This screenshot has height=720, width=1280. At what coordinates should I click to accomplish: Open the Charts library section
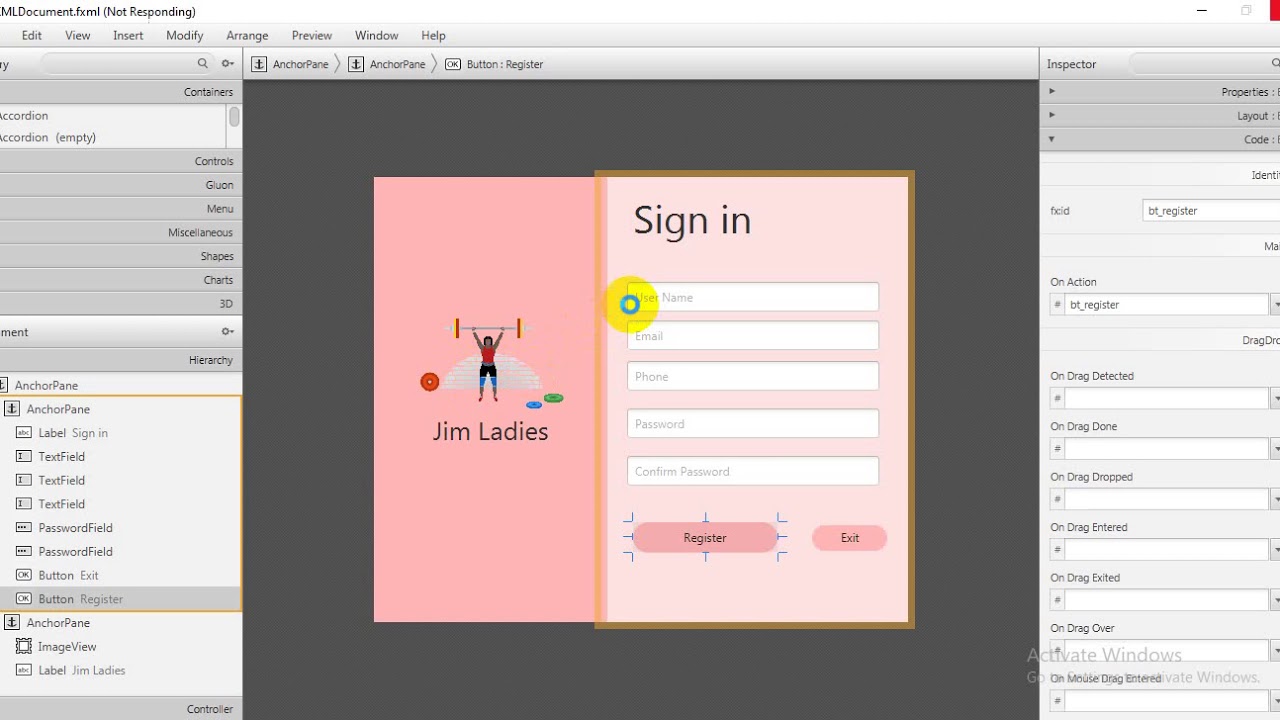coord(120,280)
